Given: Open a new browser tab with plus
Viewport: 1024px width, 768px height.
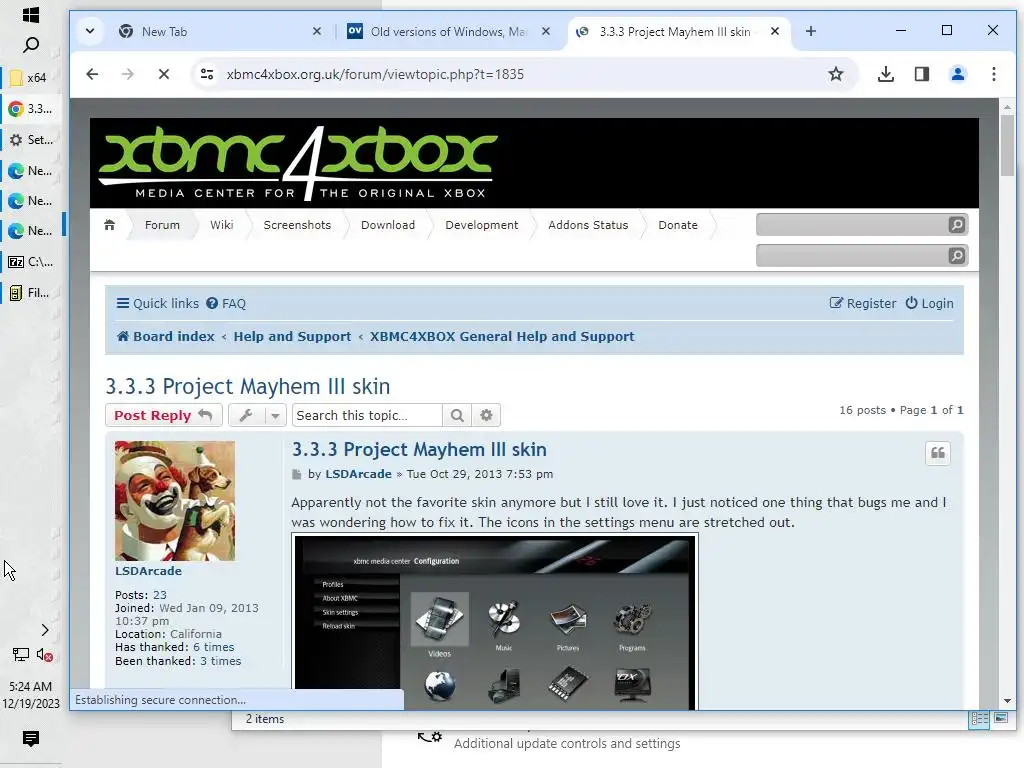Looking at the screenshot, I should [x=810, y=31].
